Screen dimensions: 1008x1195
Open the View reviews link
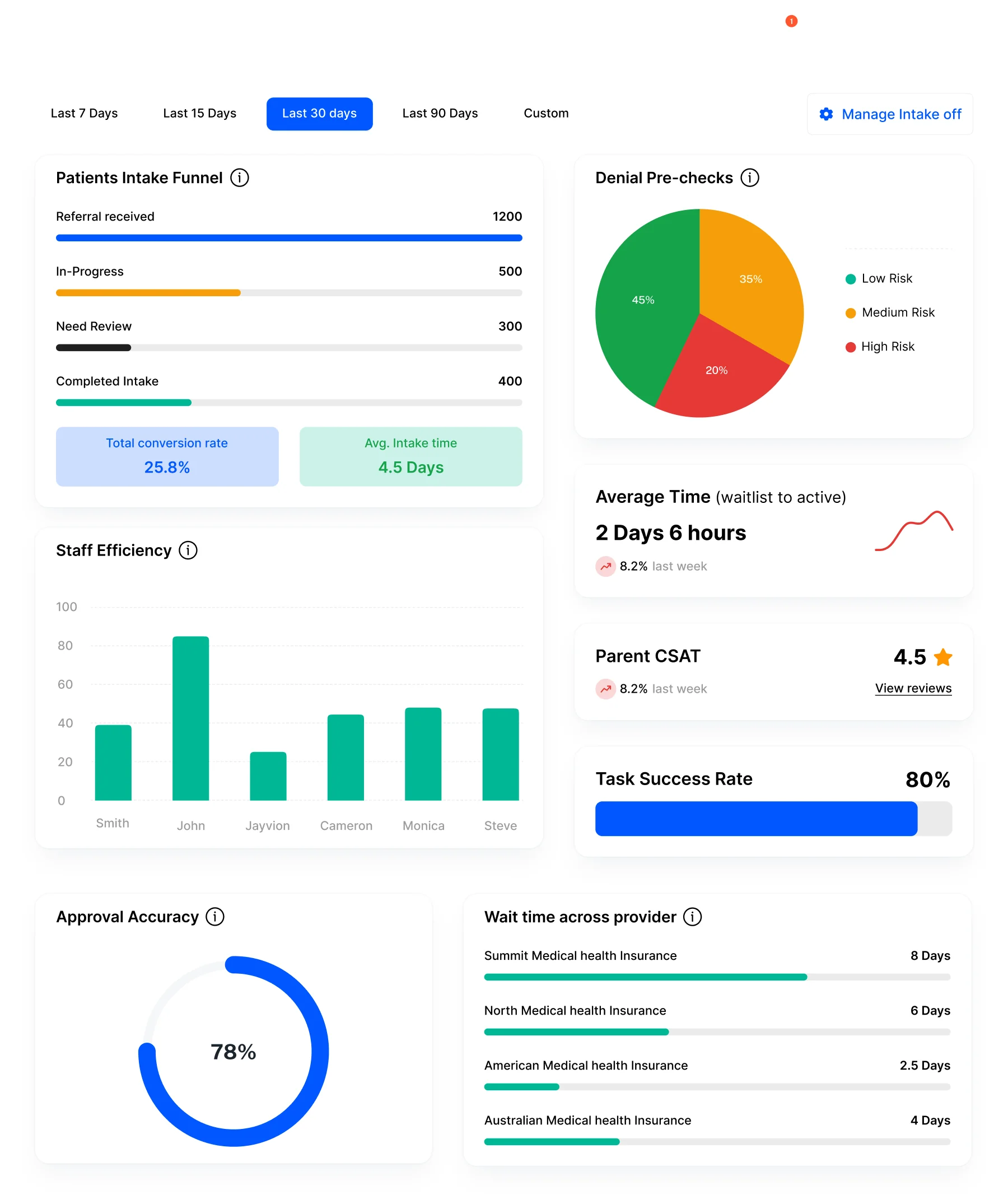click(913, 688)
